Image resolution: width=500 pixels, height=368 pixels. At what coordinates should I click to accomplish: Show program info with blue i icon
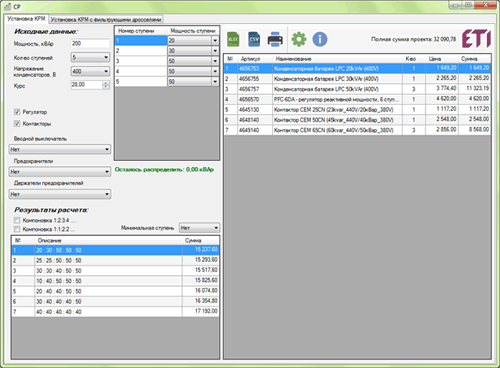pos(320,39)
